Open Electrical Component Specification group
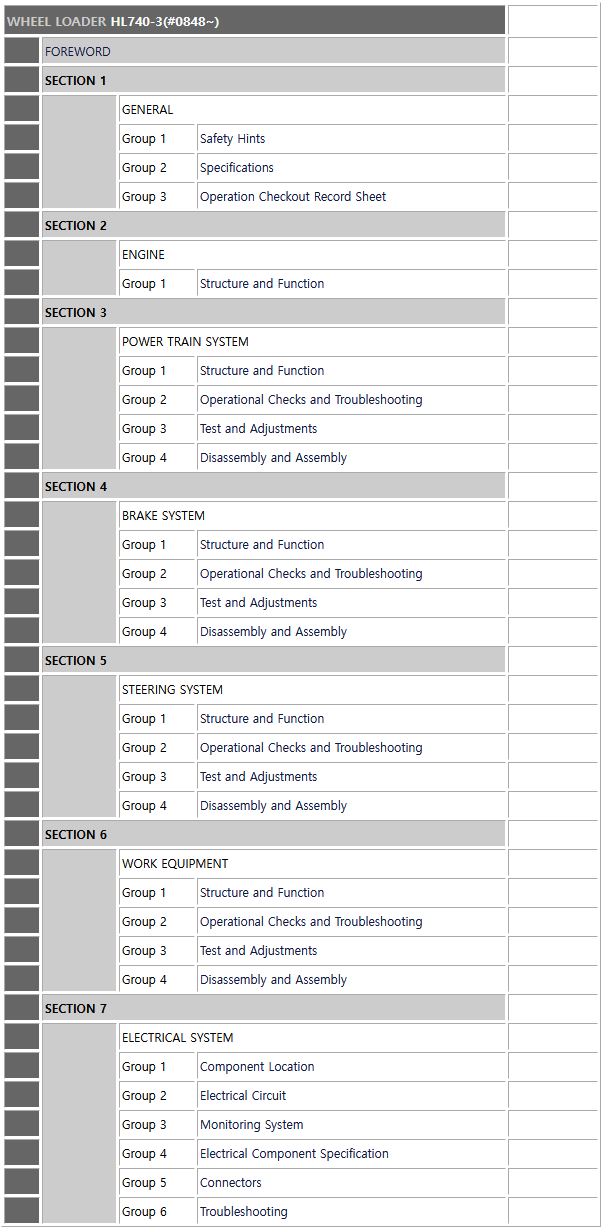Screen dimensions: 610x1232 coord(294,1154)
